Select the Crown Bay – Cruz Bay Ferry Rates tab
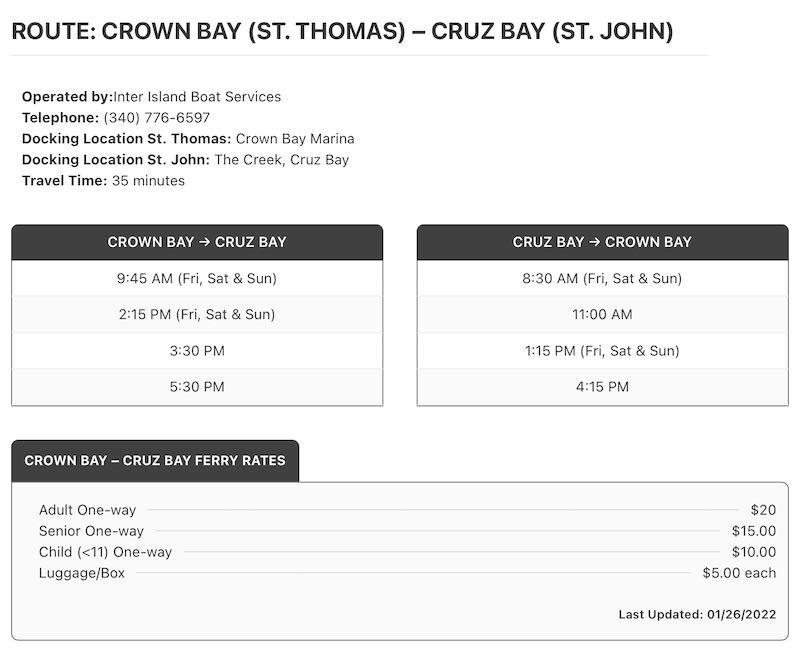 coord(155,461)
